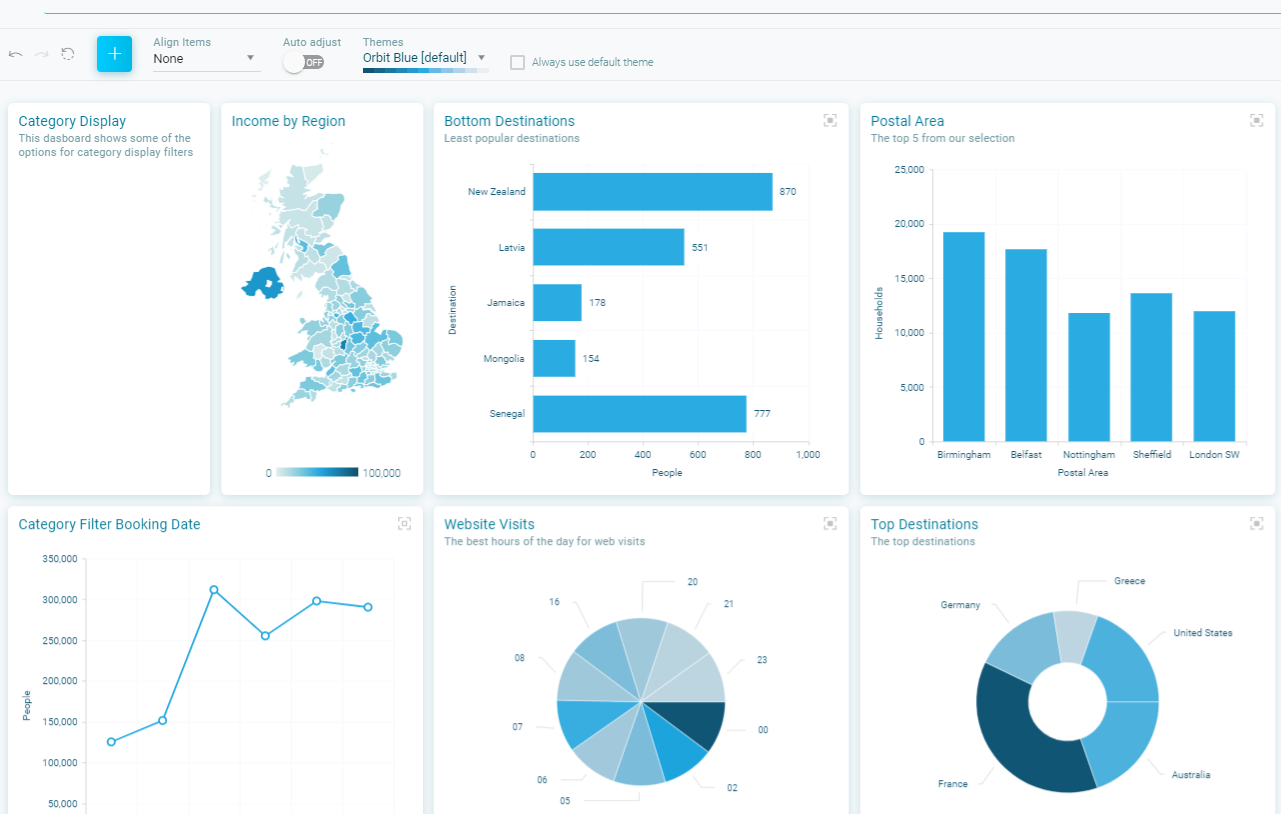This screenshot has height=814, width=1281.
Task: Click the Category Display title
Action: [x=72, y=121]
